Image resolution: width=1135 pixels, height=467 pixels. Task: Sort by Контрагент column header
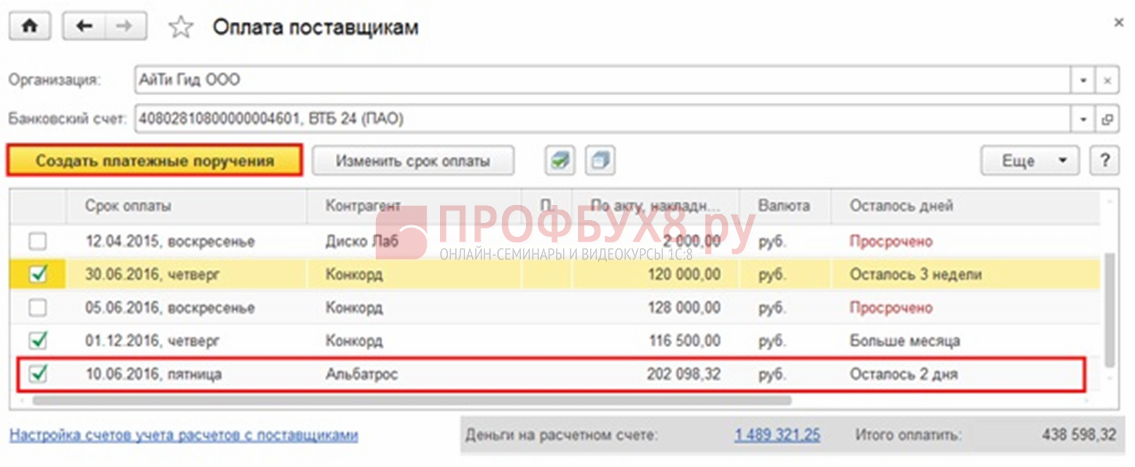click(x=414, y=206)
